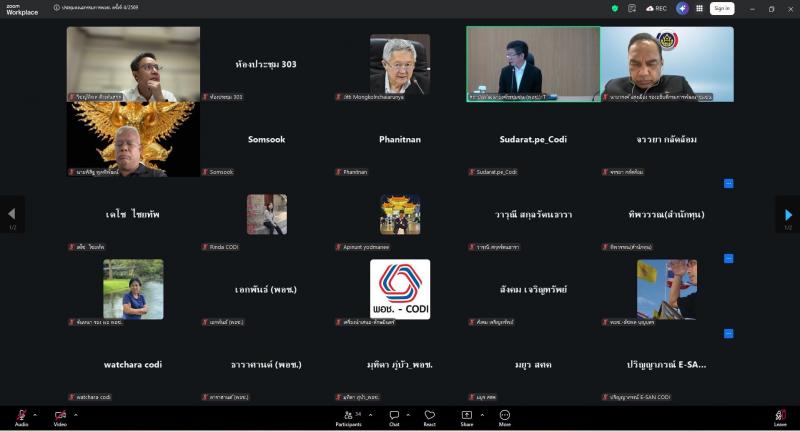Screen dimensions: 800x432
Task: Go to previous gallery page arrow
Action: pyautogui.click(x=12, y=214)
